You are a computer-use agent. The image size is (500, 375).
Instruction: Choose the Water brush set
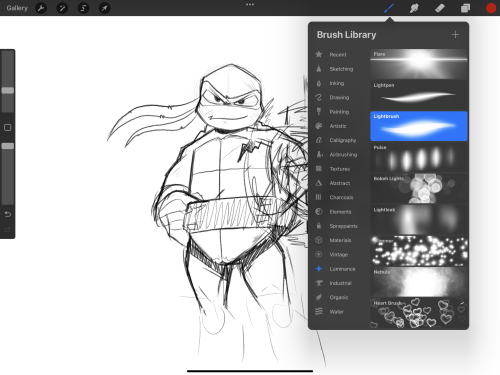[x=336, y=312]
